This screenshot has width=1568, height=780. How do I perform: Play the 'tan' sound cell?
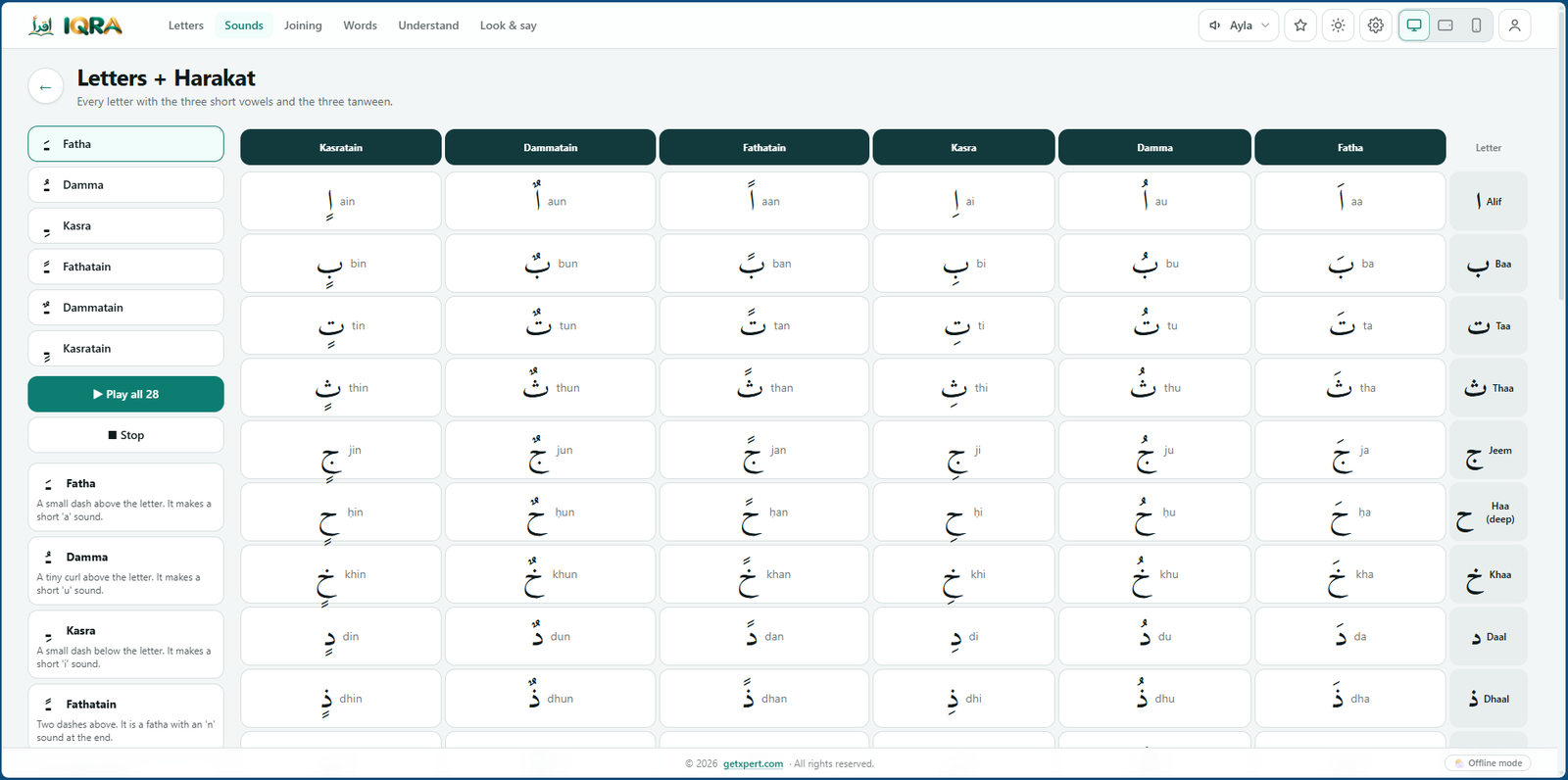(764, 326)
